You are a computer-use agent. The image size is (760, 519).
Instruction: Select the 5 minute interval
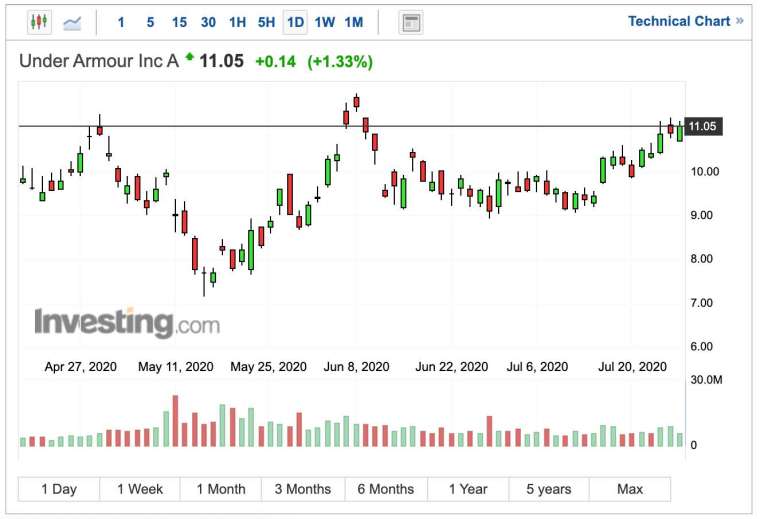[x=150, y=22]
